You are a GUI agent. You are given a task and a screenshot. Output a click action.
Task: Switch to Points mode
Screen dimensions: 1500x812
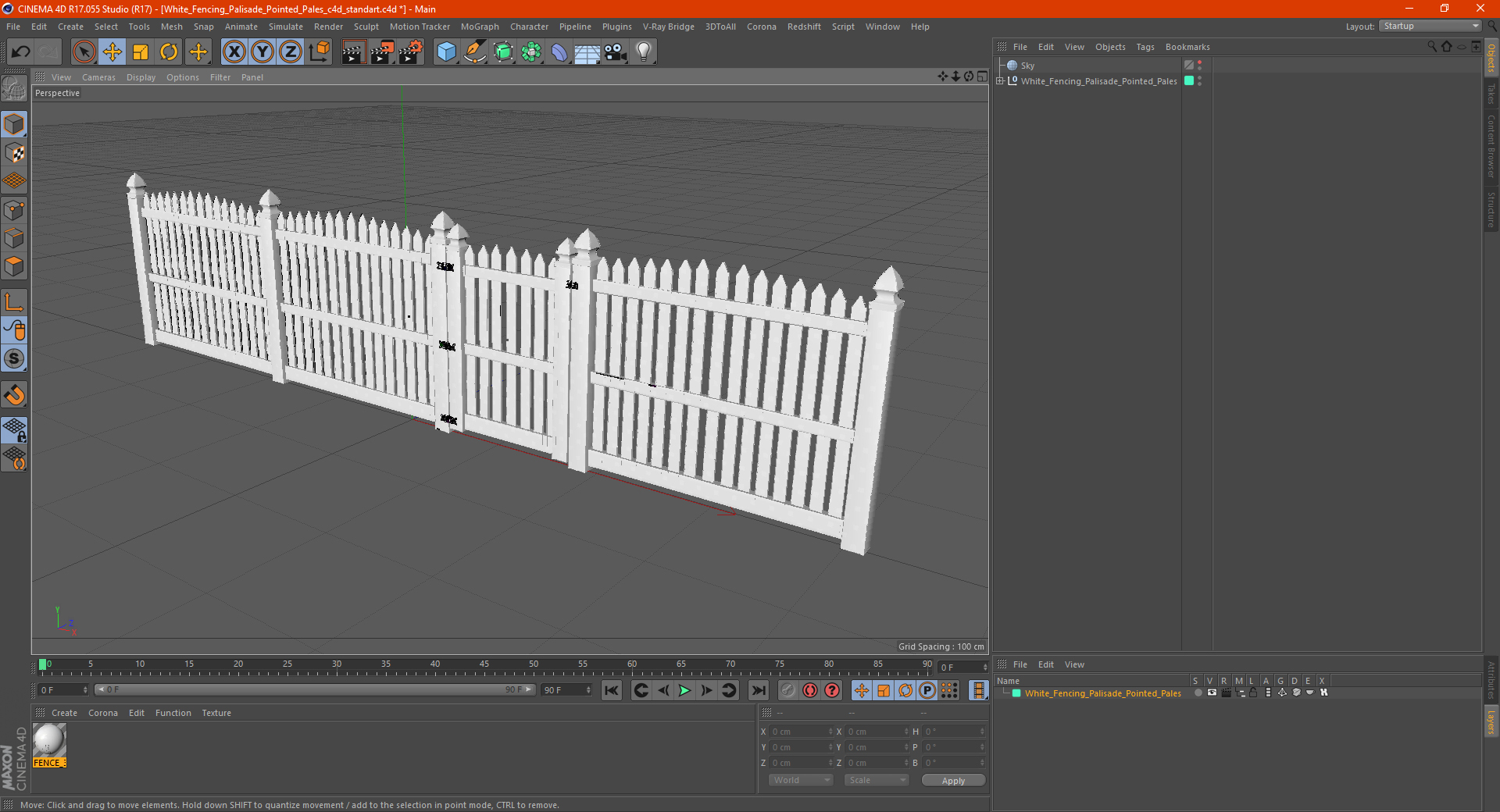click(x=14, y=210)
